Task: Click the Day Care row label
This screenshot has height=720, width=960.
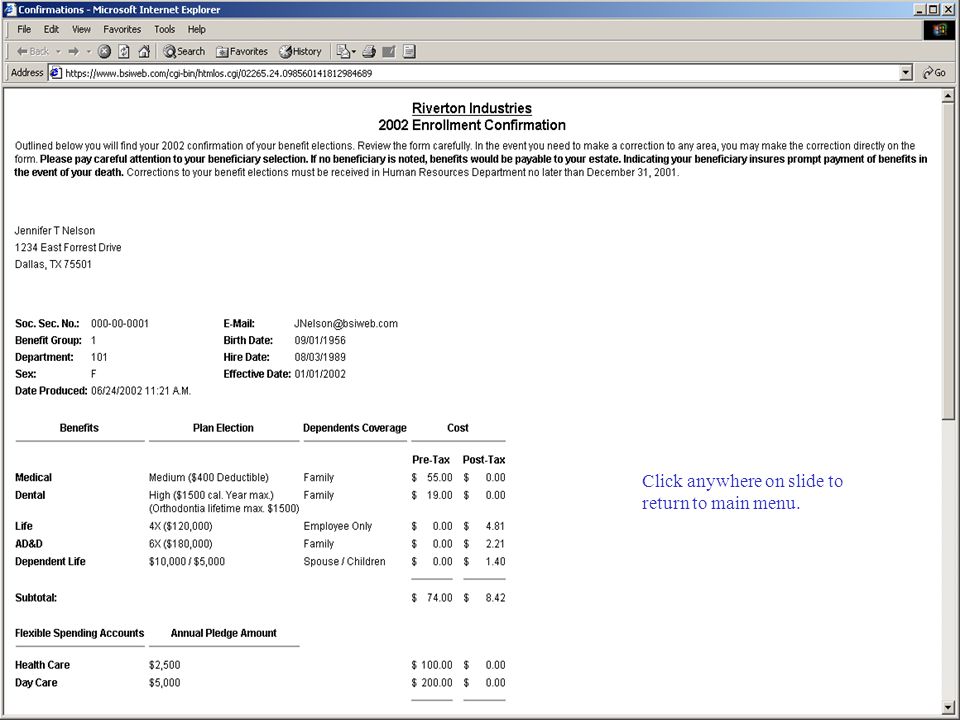Action: tap(36, 683)
